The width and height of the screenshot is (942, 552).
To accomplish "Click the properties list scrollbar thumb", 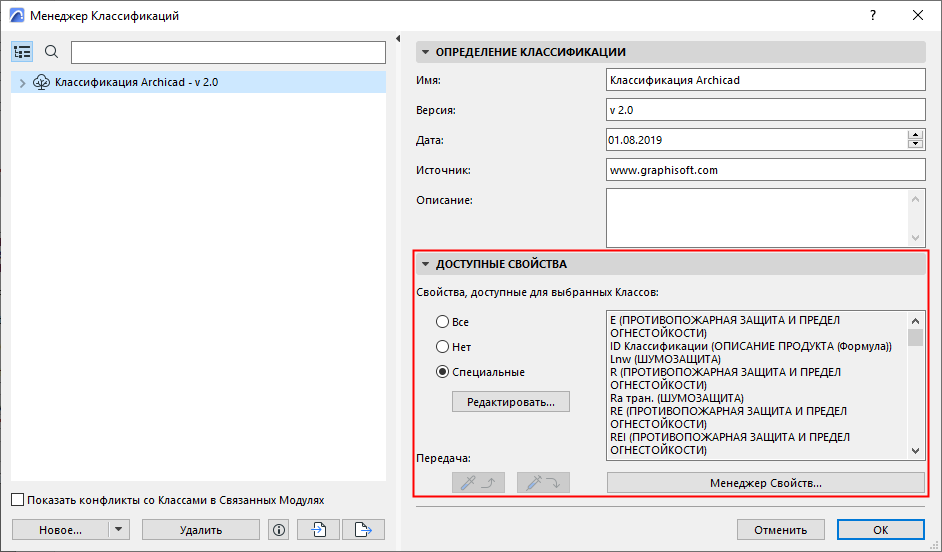I will point(915,338).
